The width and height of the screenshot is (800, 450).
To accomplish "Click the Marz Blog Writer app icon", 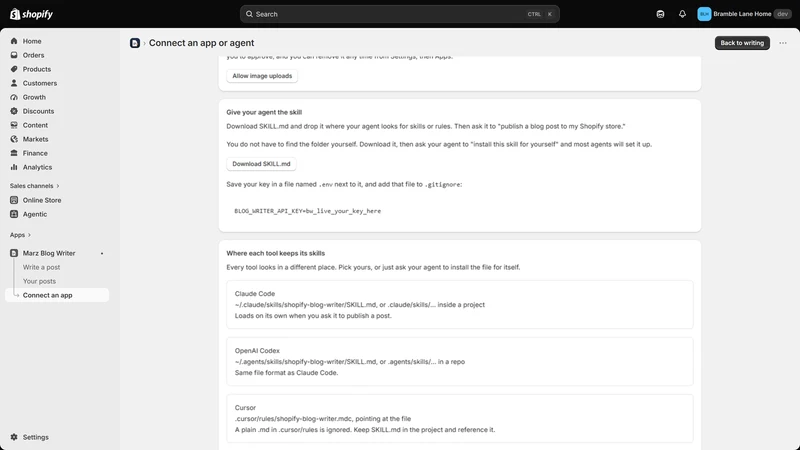I will [x=14, y=253].
